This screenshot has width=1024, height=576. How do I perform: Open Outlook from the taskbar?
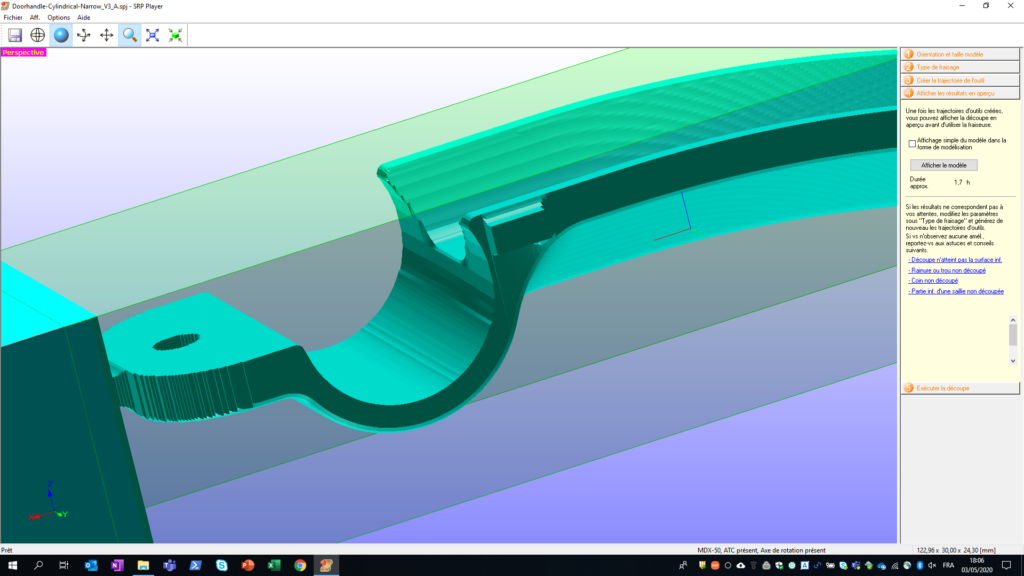pos(91,566)
